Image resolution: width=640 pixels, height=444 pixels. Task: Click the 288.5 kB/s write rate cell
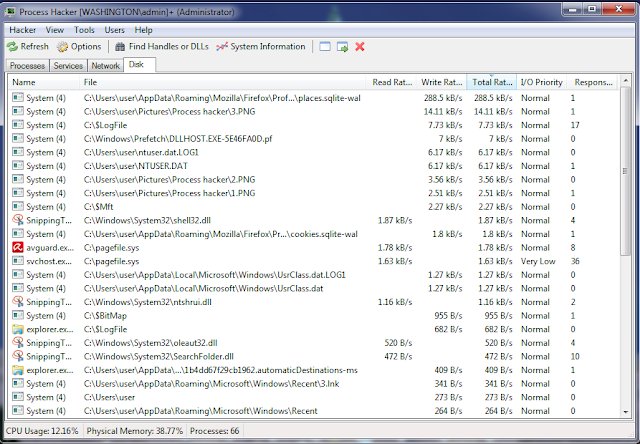(x=443, y=98)
